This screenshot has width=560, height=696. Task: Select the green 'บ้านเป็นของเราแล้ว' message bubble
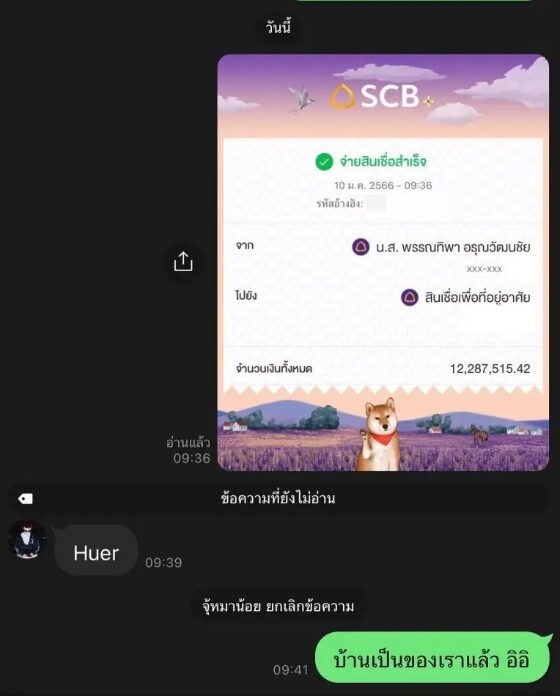pos(432,658)
